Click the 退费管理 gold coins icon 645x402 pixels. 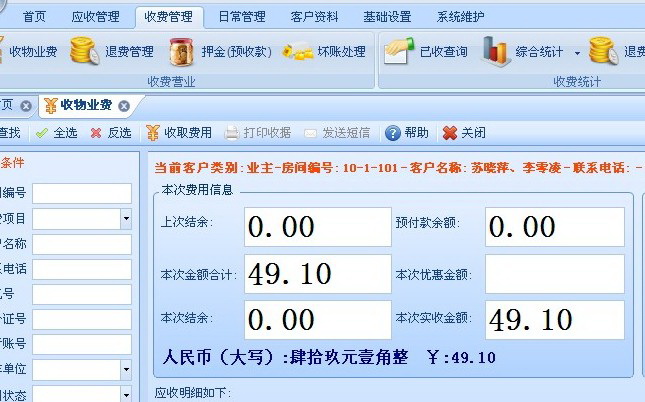[84, 51]
